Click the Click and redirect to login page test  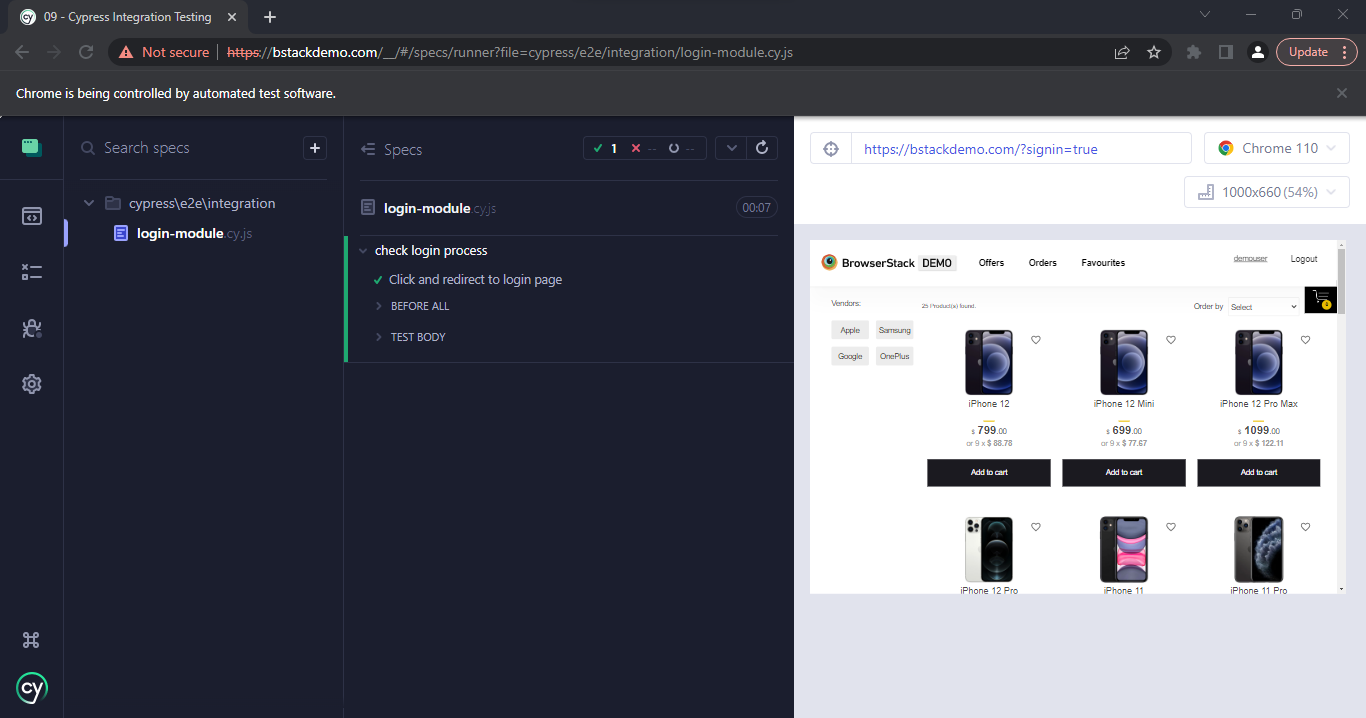[x=475, y=280]
